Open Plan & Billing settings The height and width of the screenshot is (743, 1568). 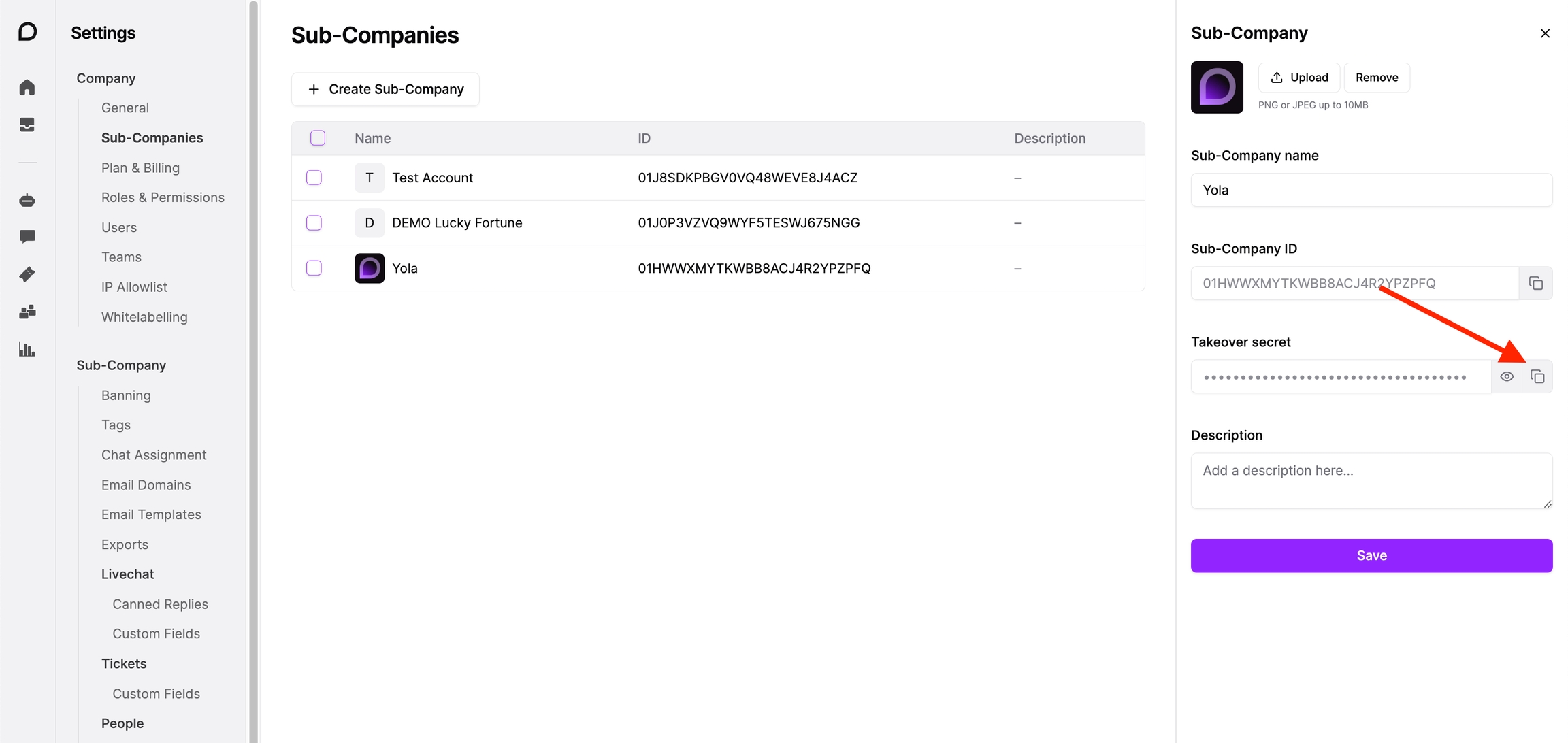click(140, 167)
